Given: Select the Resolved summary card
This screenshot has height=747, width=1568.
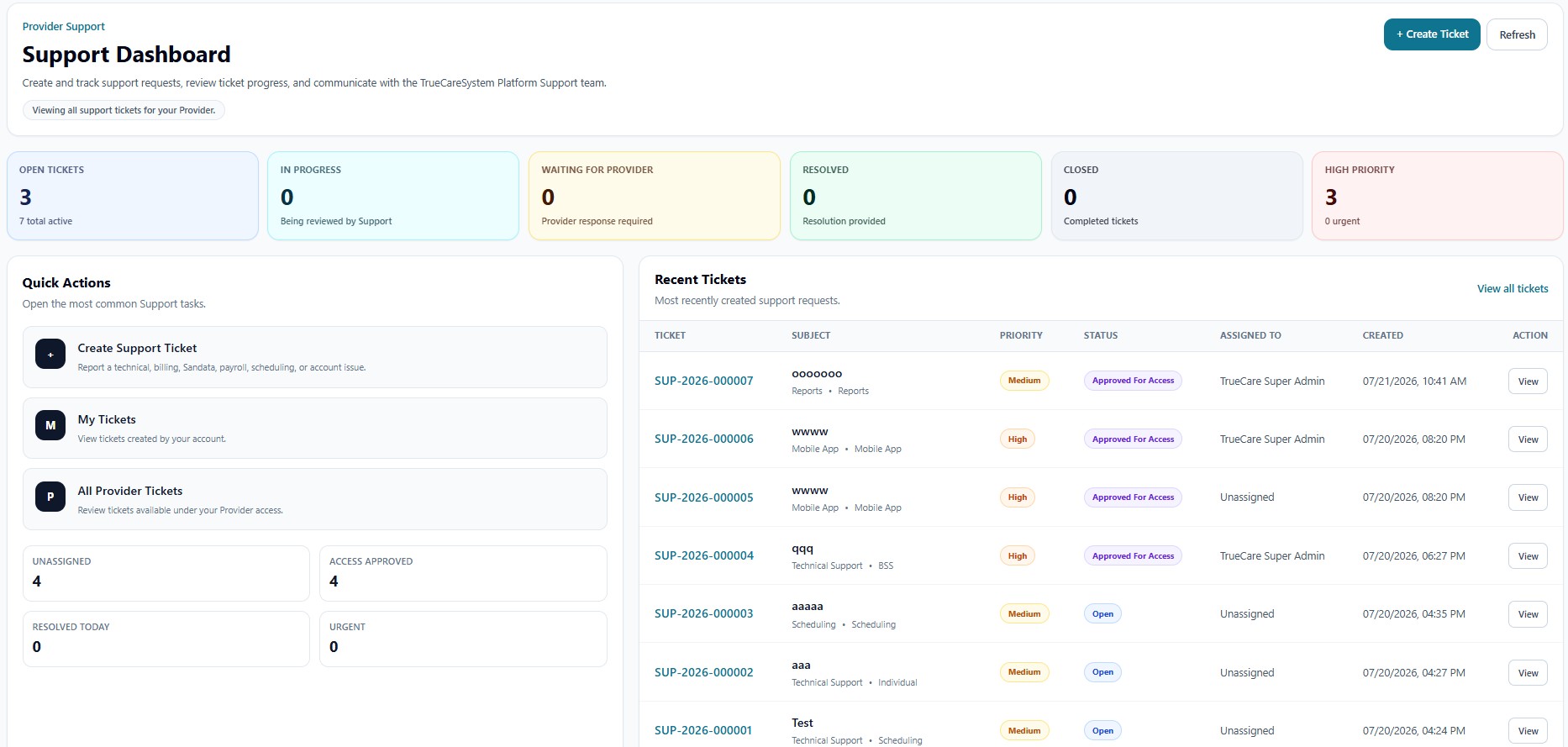Looking at the screenshot, I should tap(916, 196).
